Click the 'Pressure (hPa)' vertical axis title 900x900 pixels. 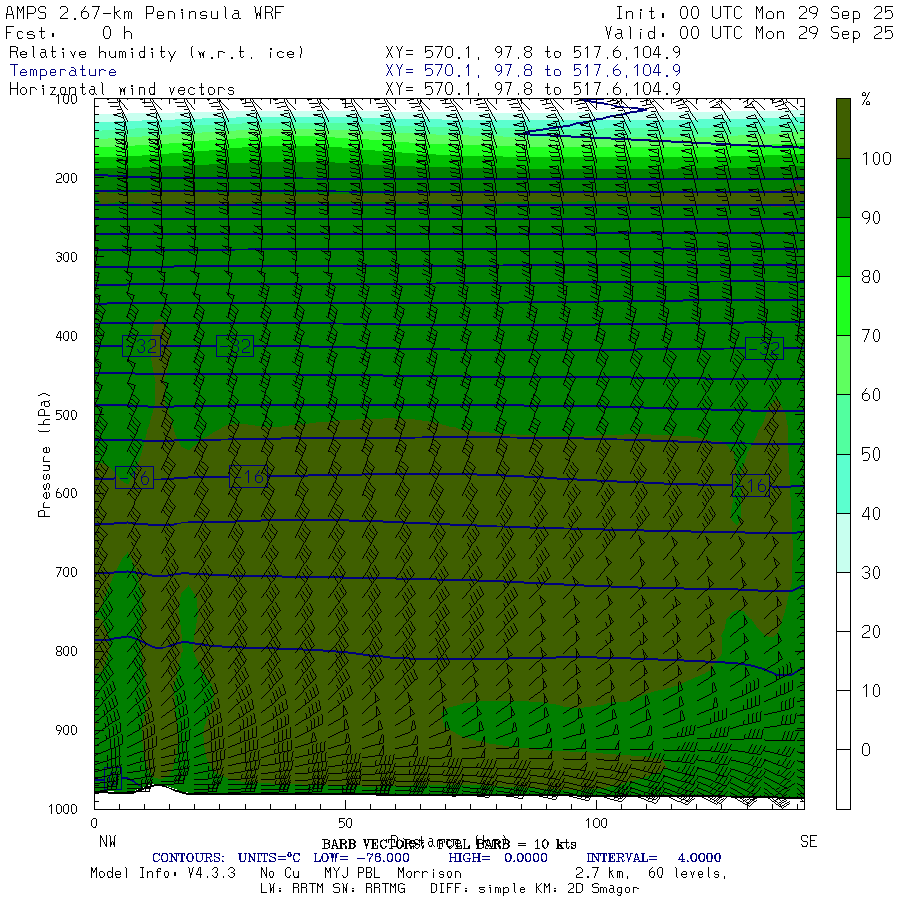44,455
